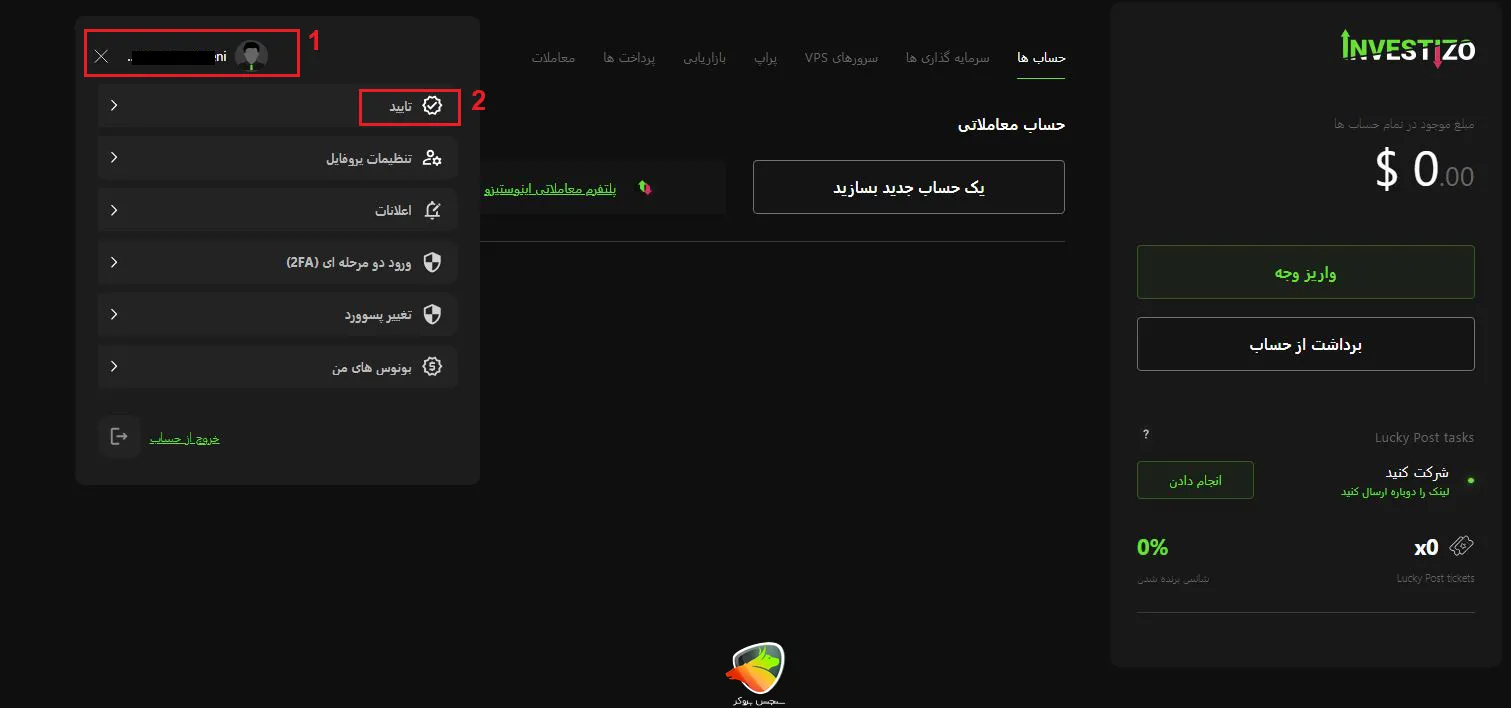Image resolution: width=1511 pixels, height=708 pixels.
Task: Switch to the معاملات tab
Action: tap(553, 57)
